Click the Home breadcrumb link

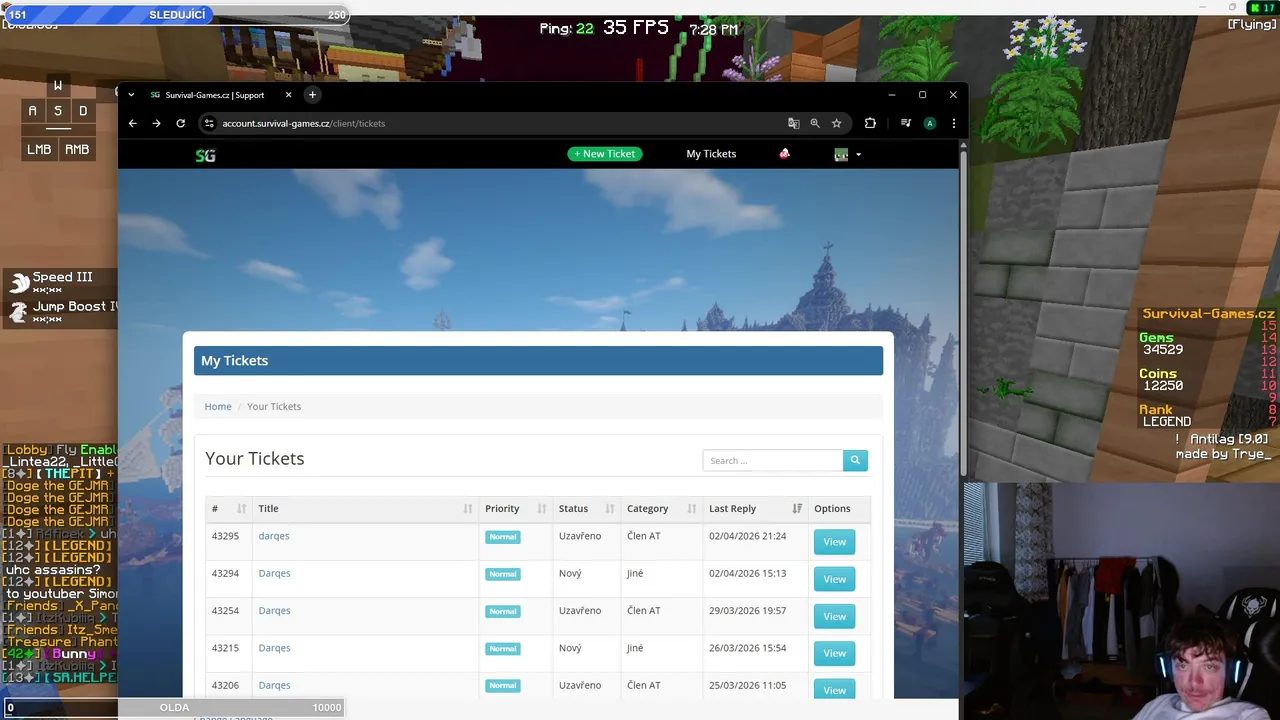[218, 406]
